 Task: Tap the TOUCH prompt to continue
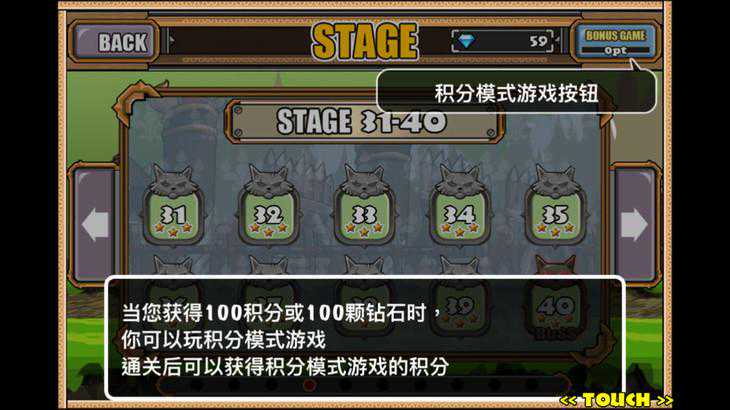tap(616, 400)
